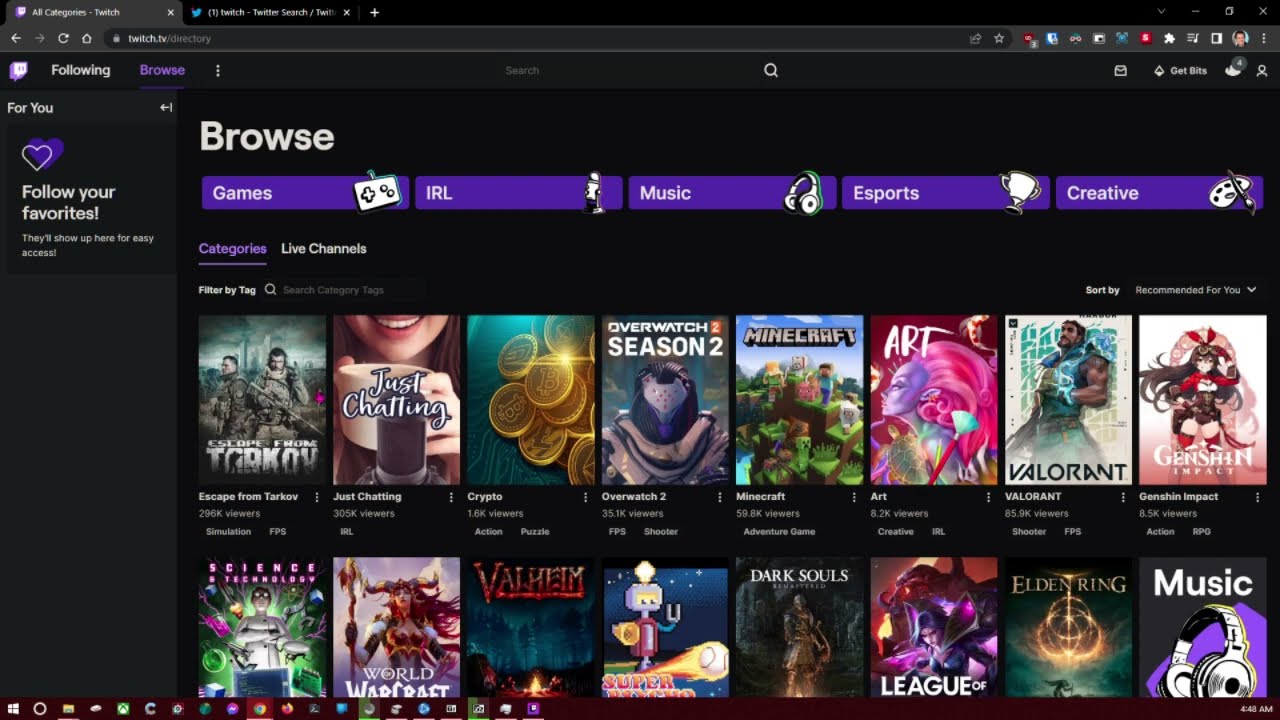Open options menu for Minecraft
Viewport: 1280px width, 720px height.
(x=854, y=497)
